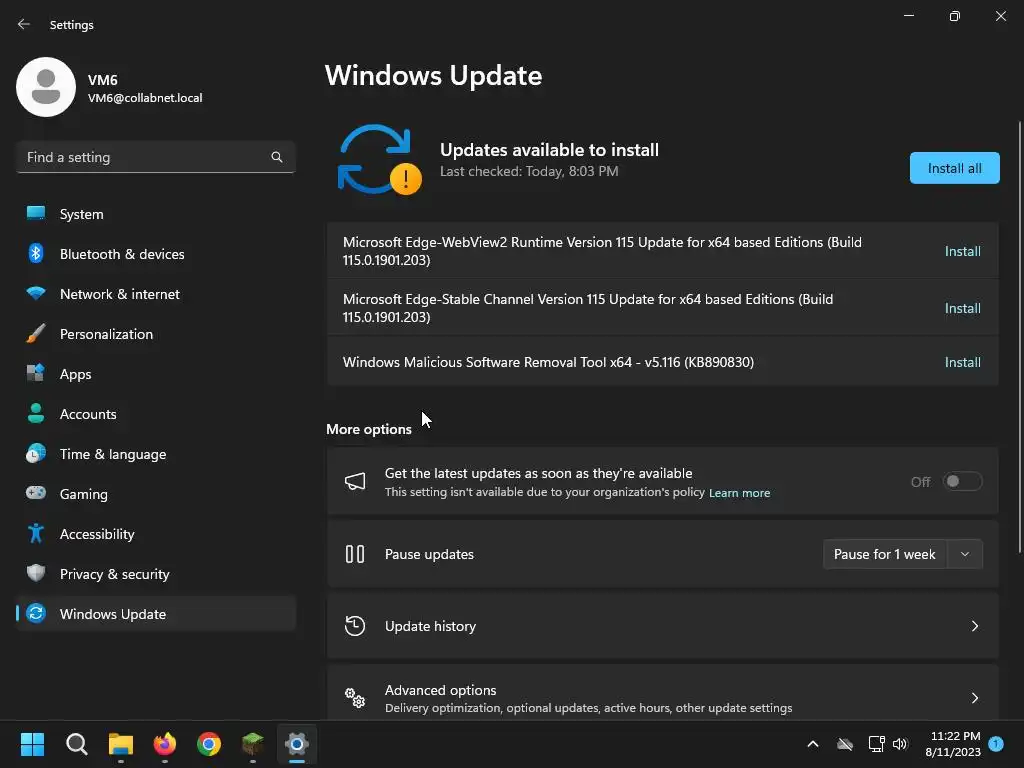Open Update history via its chevron
The image size is (1024, 768).
(974, 626)
